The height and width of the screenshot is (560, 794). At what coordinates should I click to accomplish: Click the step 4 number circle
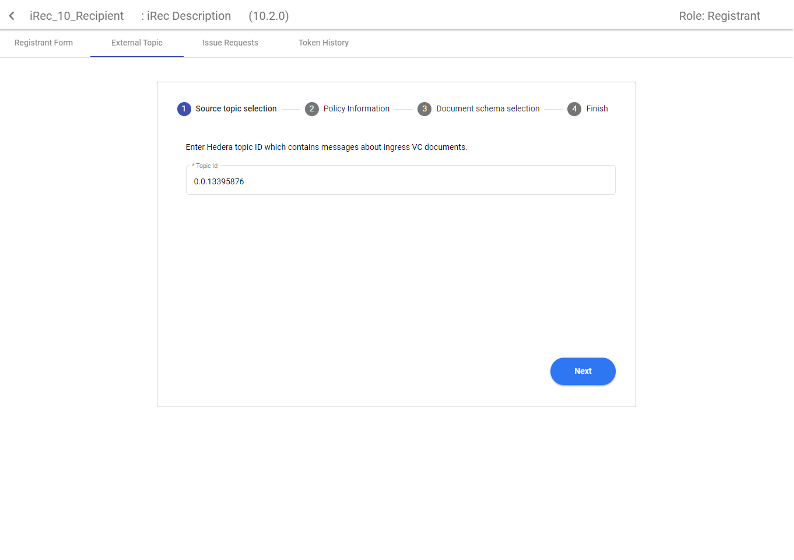point(574,109)
